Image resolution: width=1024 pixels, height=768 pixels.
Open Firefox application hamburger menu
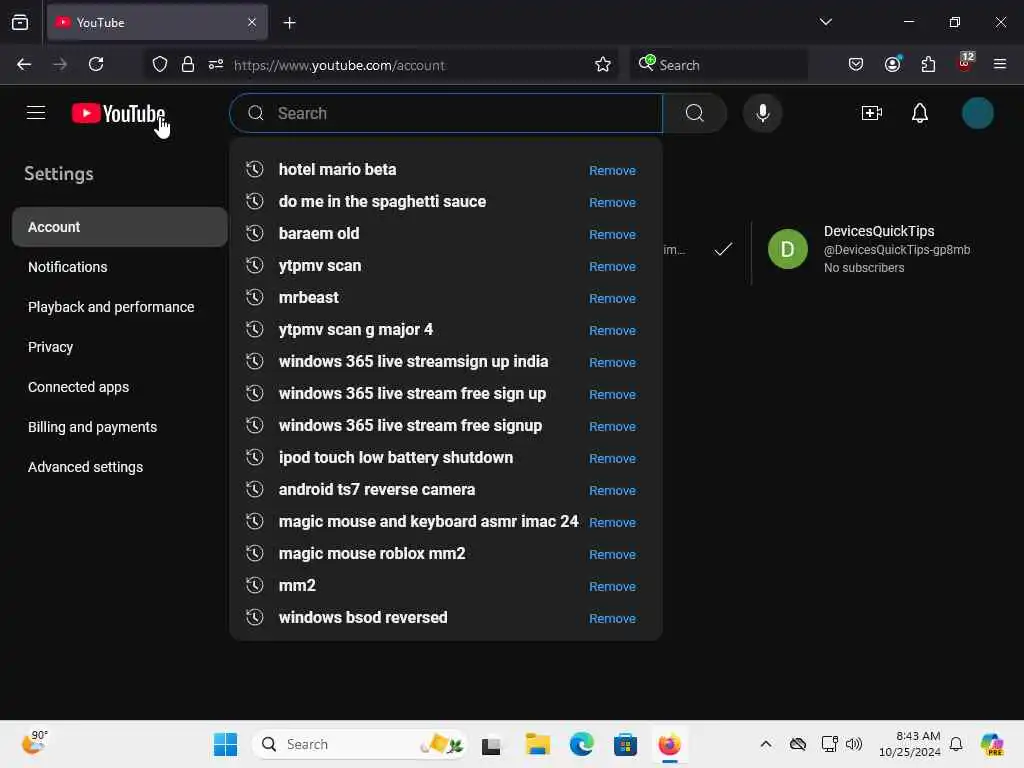pyautogui.click(x=1000, y=64)
